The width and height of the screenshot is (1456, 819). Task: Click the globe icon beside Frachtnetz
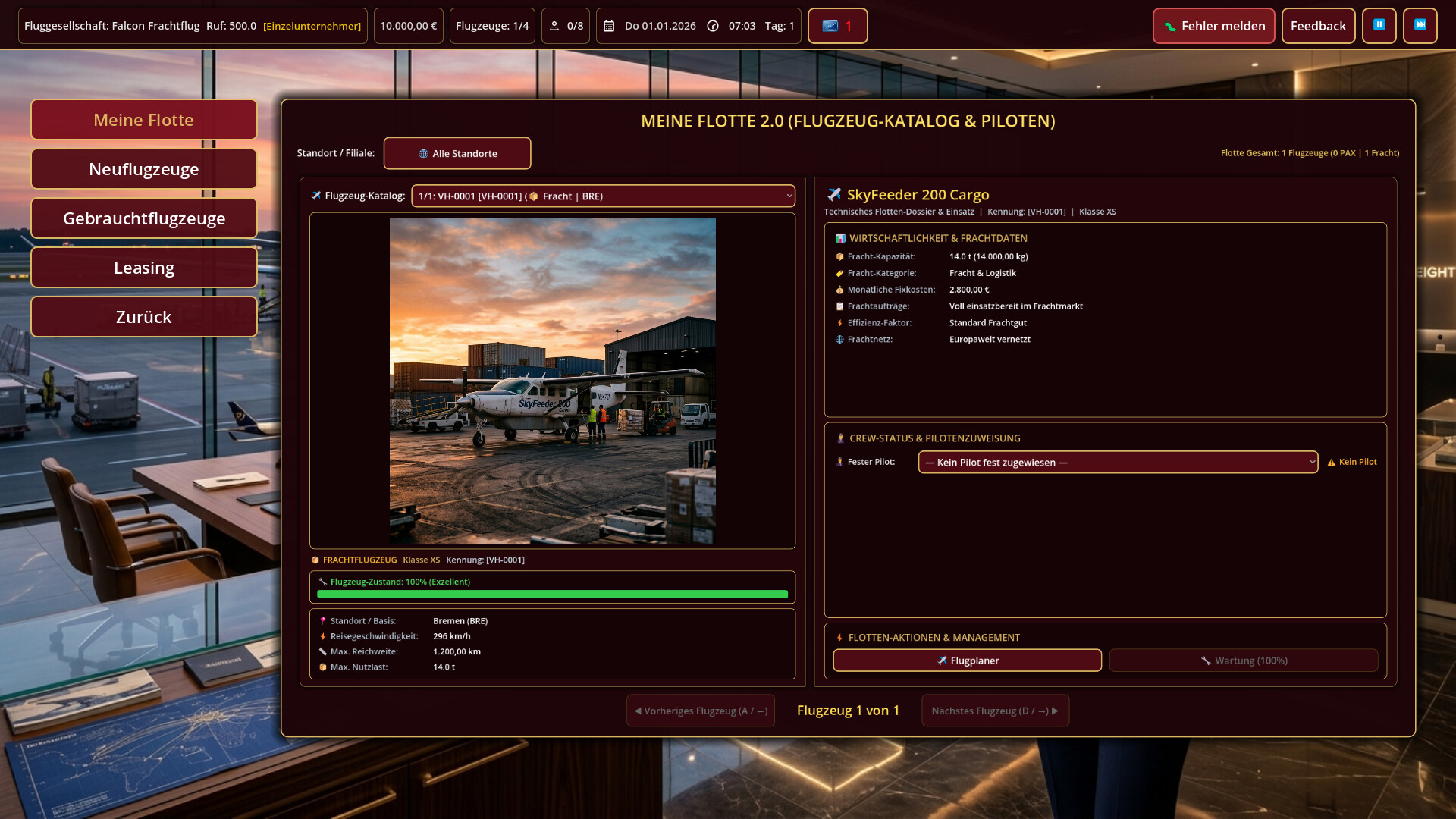[839, 339]
